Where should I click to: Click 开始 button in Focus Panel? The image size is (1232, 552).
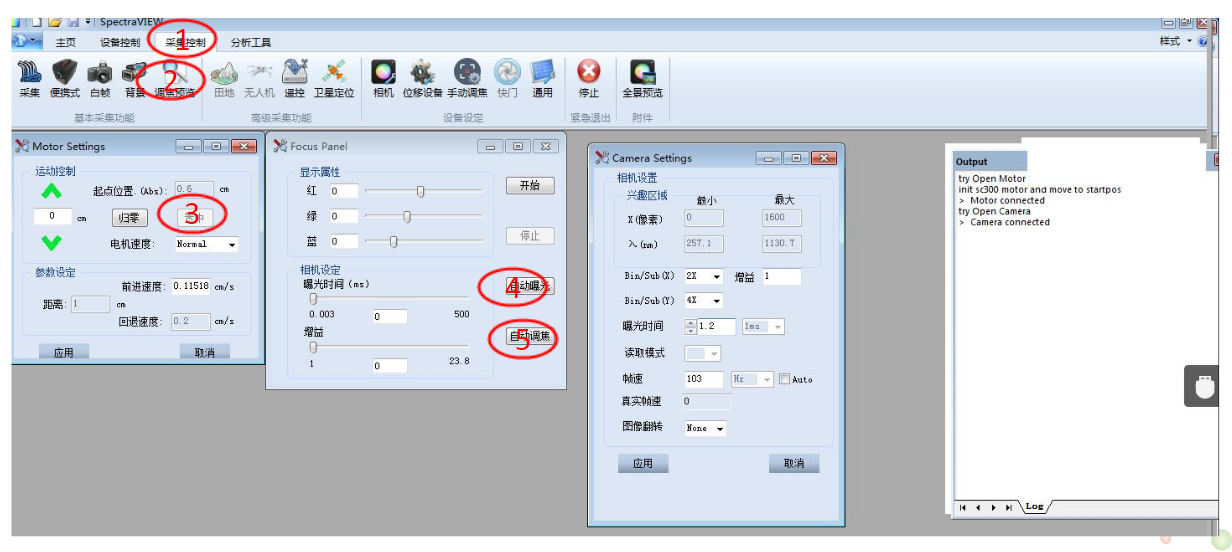pos(530,186)
